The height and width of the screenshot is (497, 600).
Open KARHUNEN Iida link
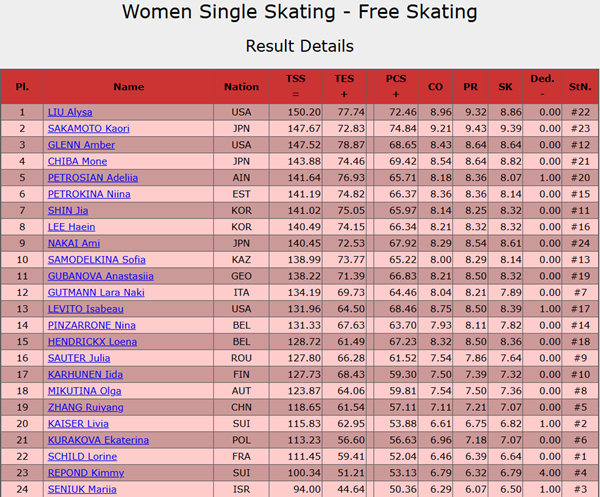click(x=85, y=375)
